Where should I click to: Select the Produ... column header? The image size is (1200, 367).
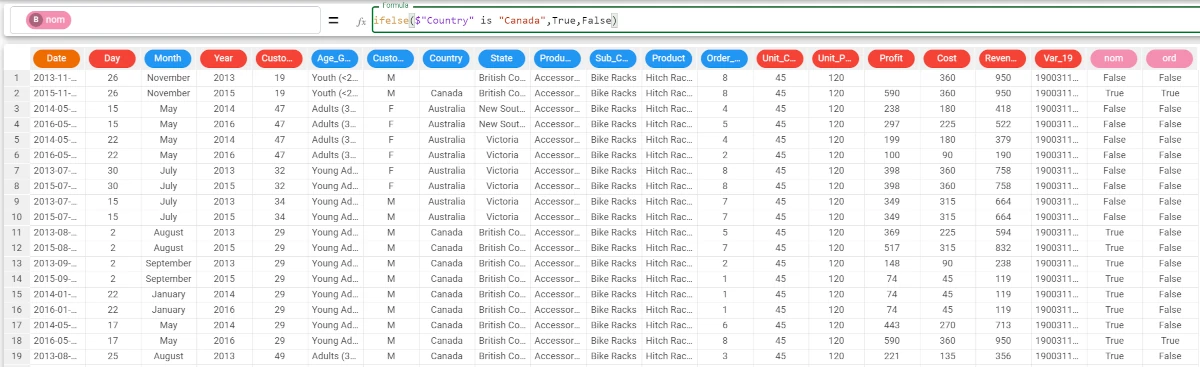point(557,58)
